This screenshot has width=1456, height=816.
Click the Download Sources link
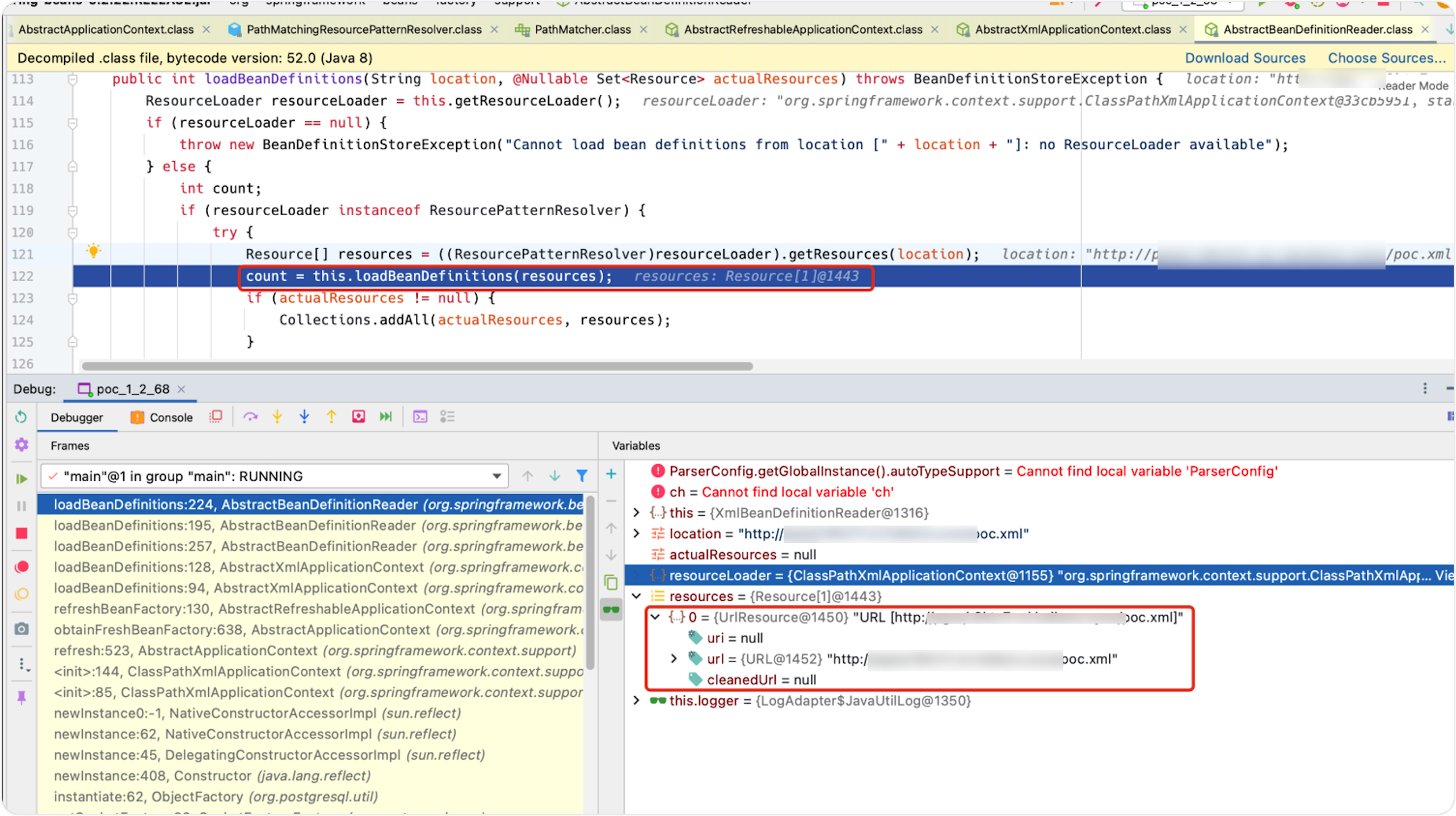(x=1245, y=58)
